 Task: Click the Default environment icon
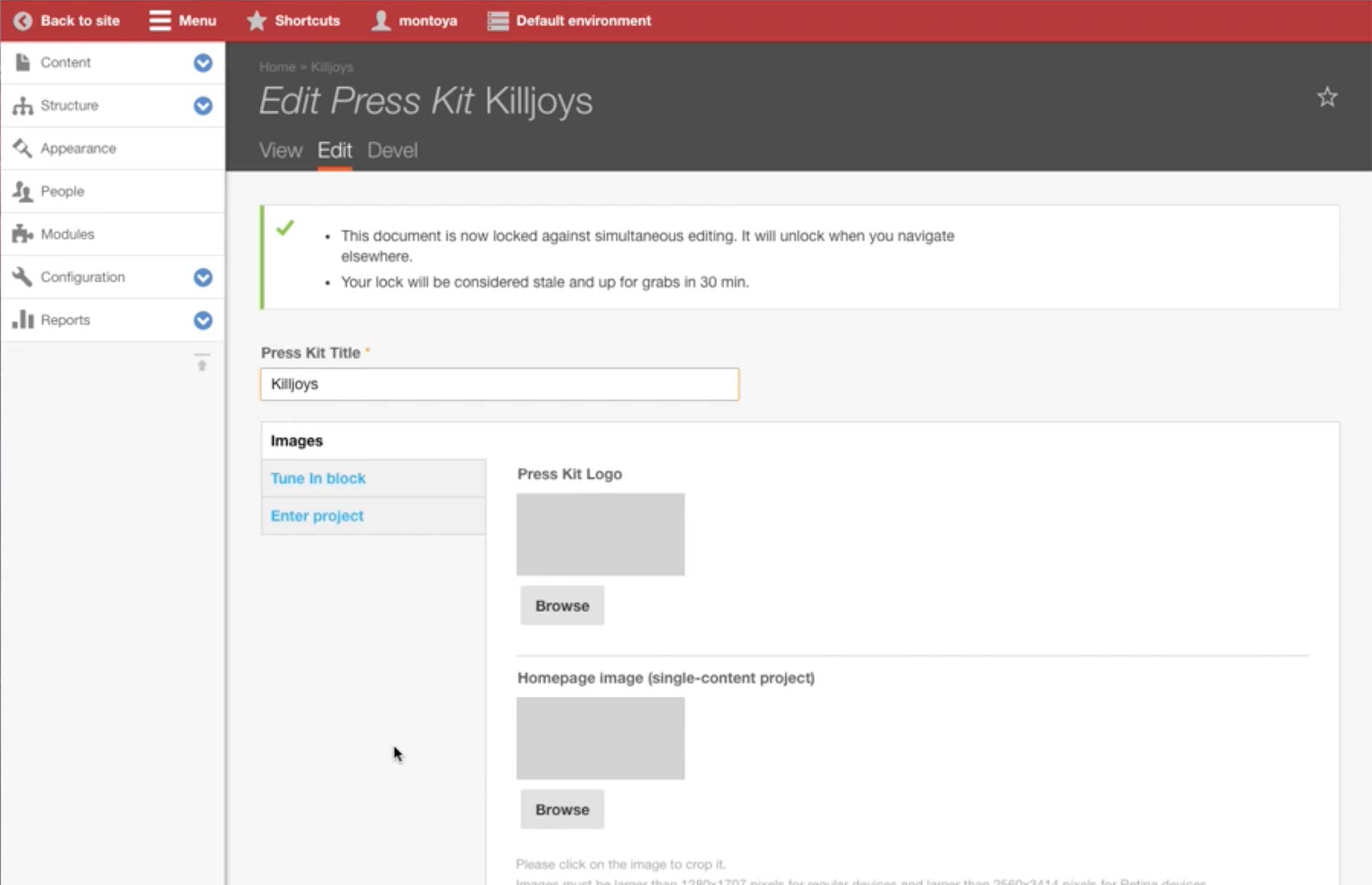click(x=497, y=21)
